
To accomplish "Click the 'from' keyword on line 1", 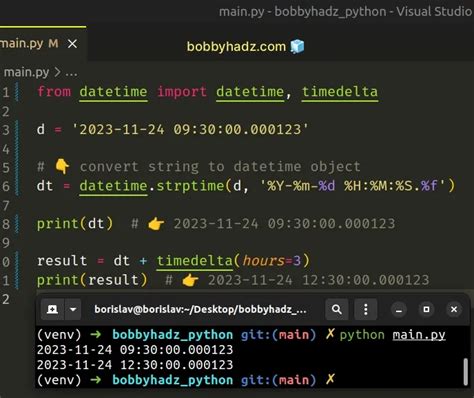I will [x=54, y=91].
